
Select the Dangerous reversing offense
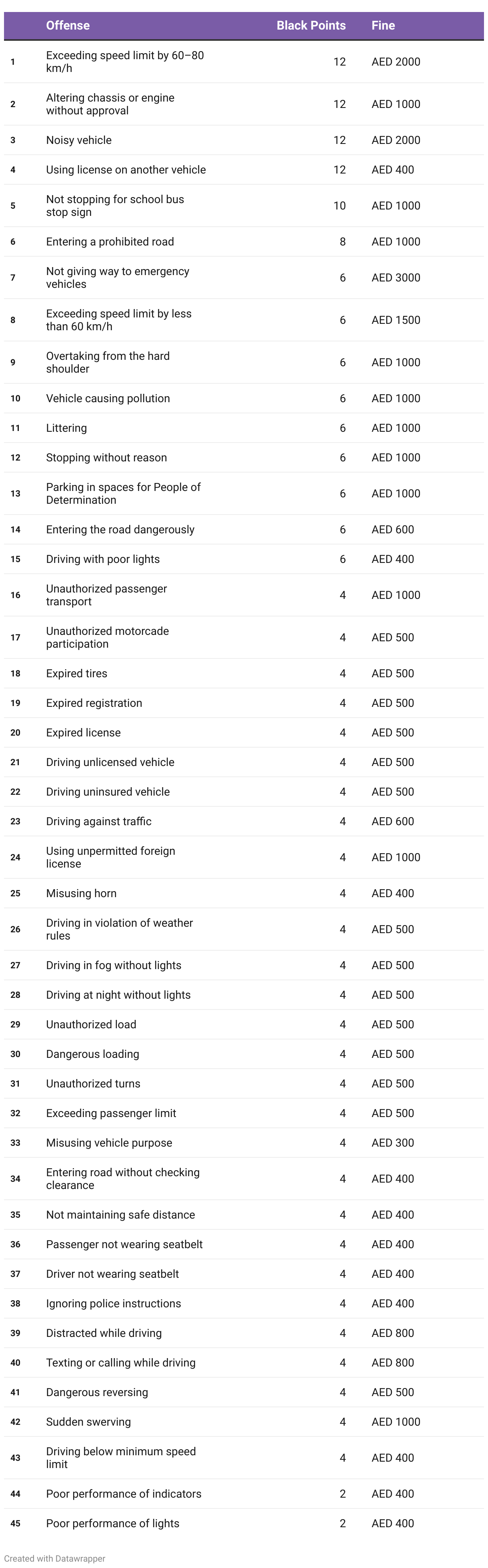pos(97,1392)
